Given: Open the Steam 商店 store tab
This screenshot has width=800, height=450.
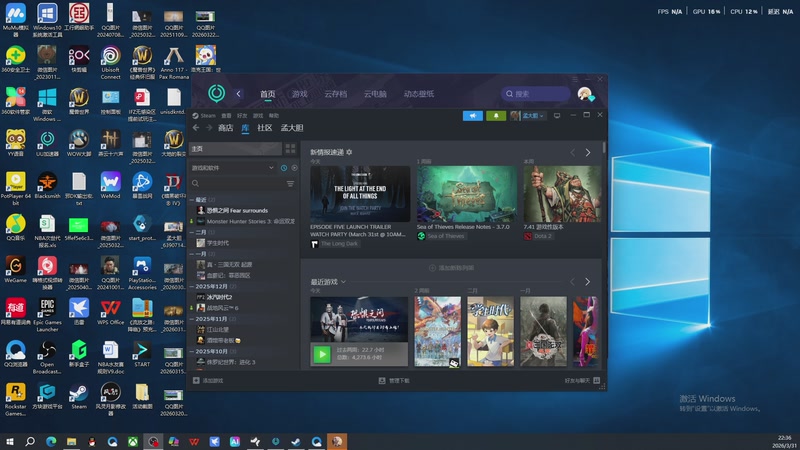Looking at the screenshot, I should point(226,128).
